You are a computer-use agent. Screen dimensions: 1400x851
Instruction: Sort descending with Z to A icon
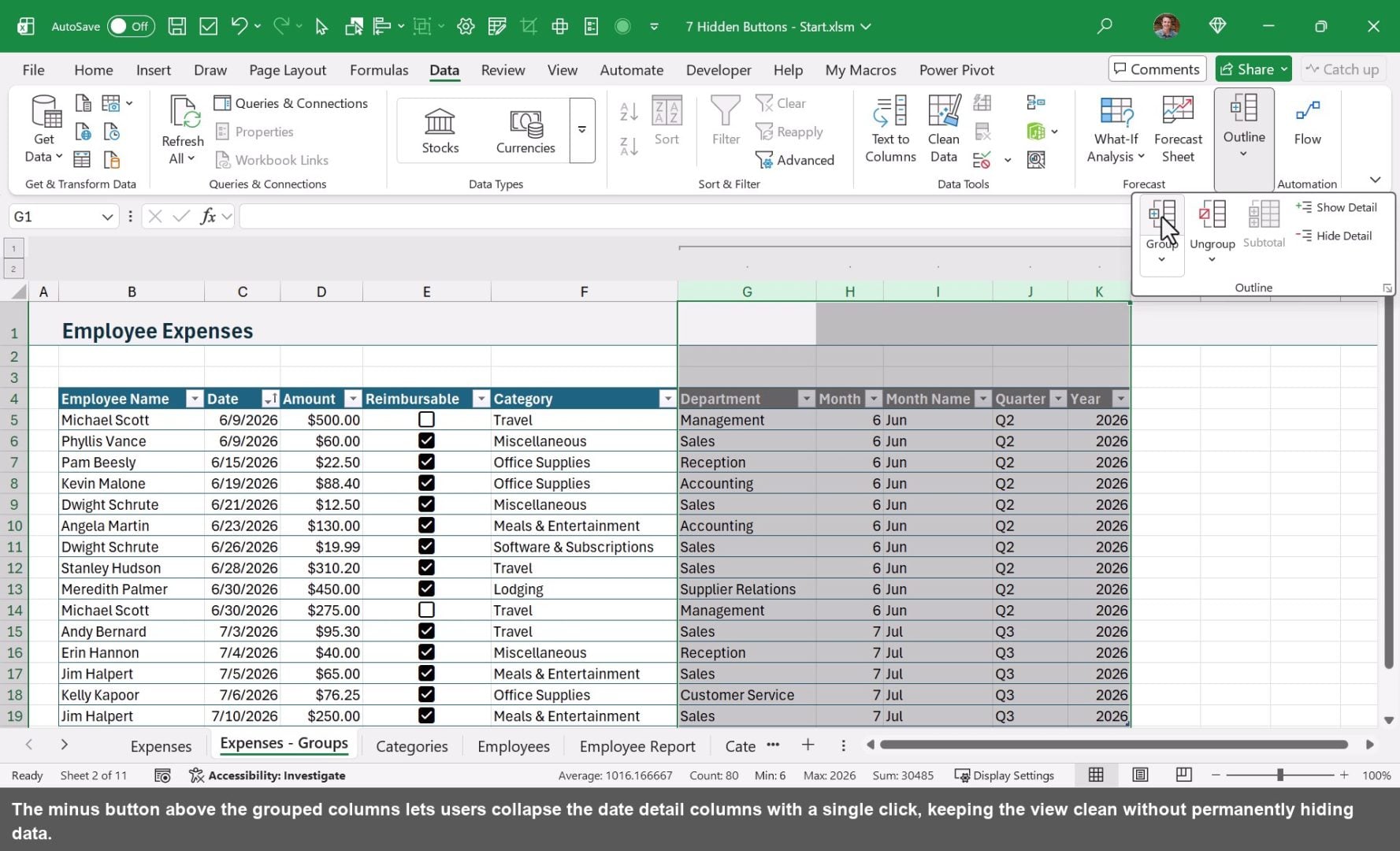(629, 147)
